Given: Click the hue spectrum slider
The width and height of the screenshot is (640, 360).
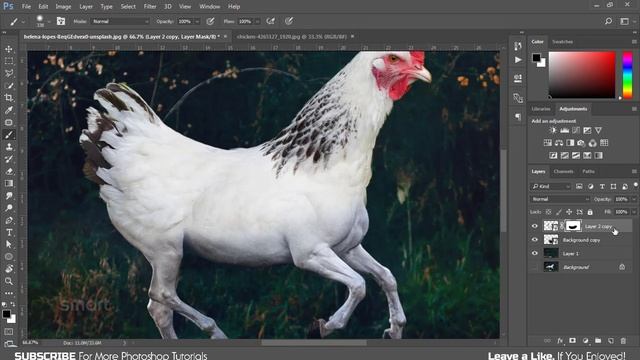Looking at the screenshot, I should pyautogui.click(x=627, y=75).
